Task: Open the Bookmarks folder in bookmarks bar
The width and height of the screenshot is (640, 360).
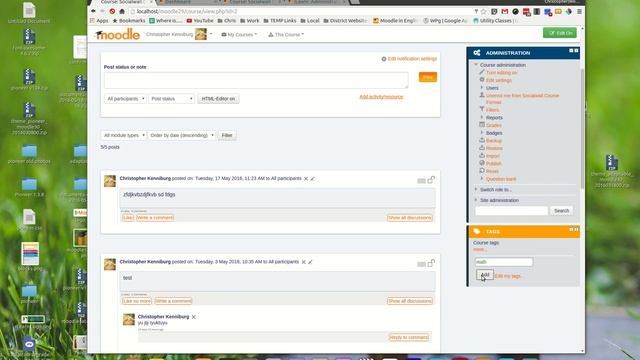Action: click(129, 20)
